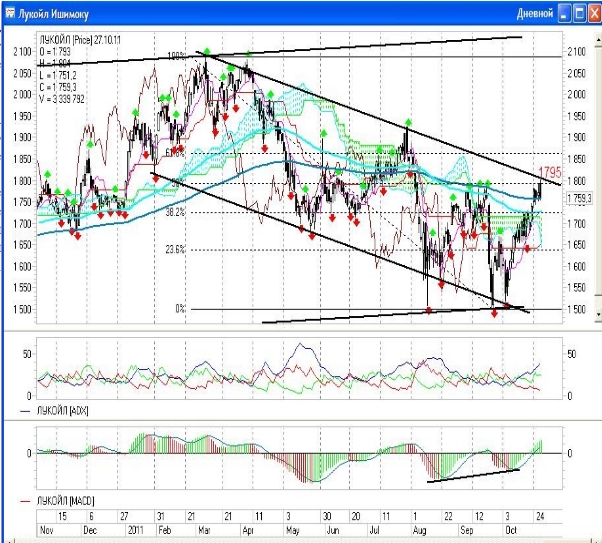Screen dimensions: 602x543
Task: Click the '38.2%' Fibonacci level label
Action: point(175,212)
